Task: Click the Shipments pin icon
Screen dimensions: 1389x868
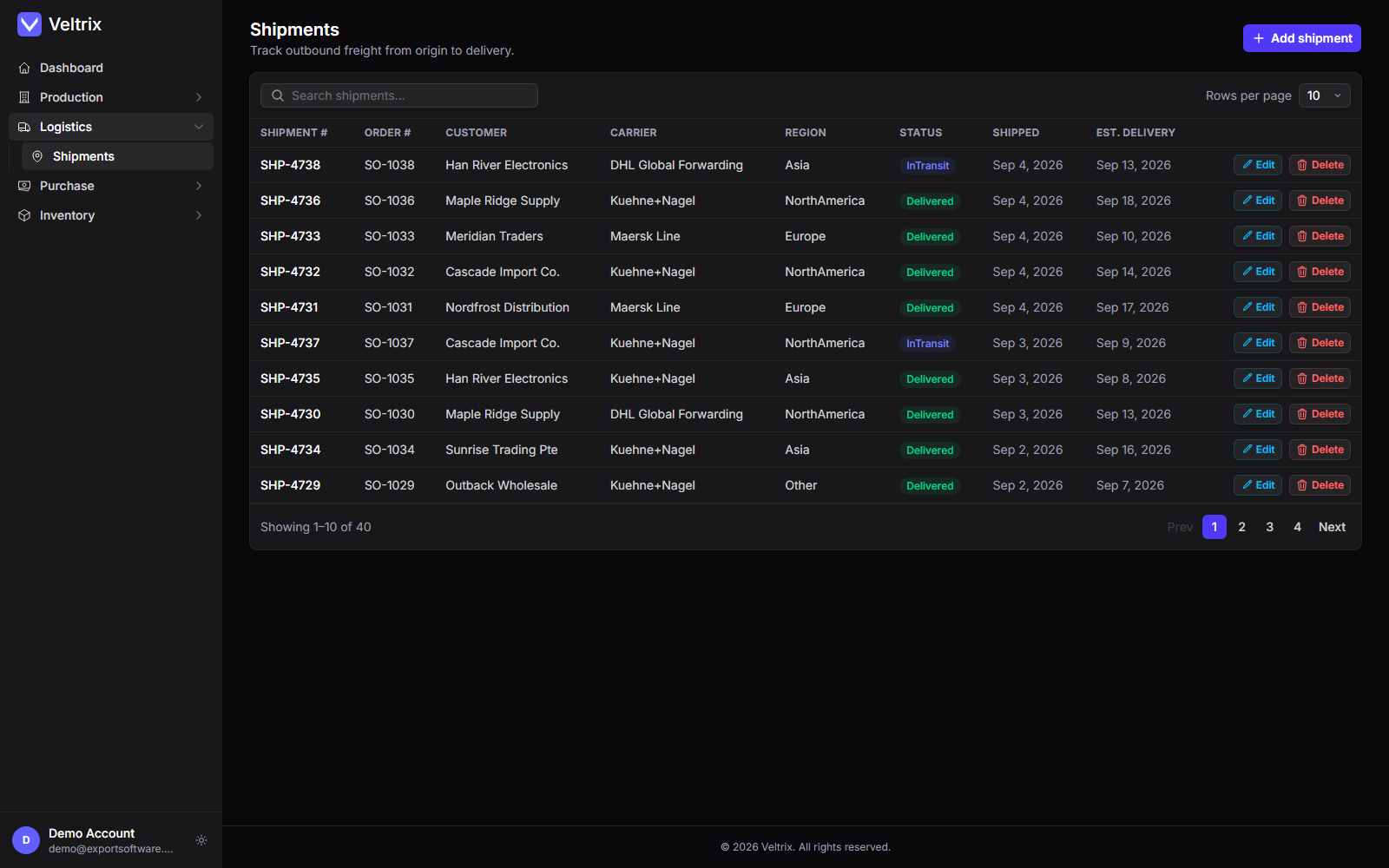Action: pyautogui.click(x=37, y=156)
